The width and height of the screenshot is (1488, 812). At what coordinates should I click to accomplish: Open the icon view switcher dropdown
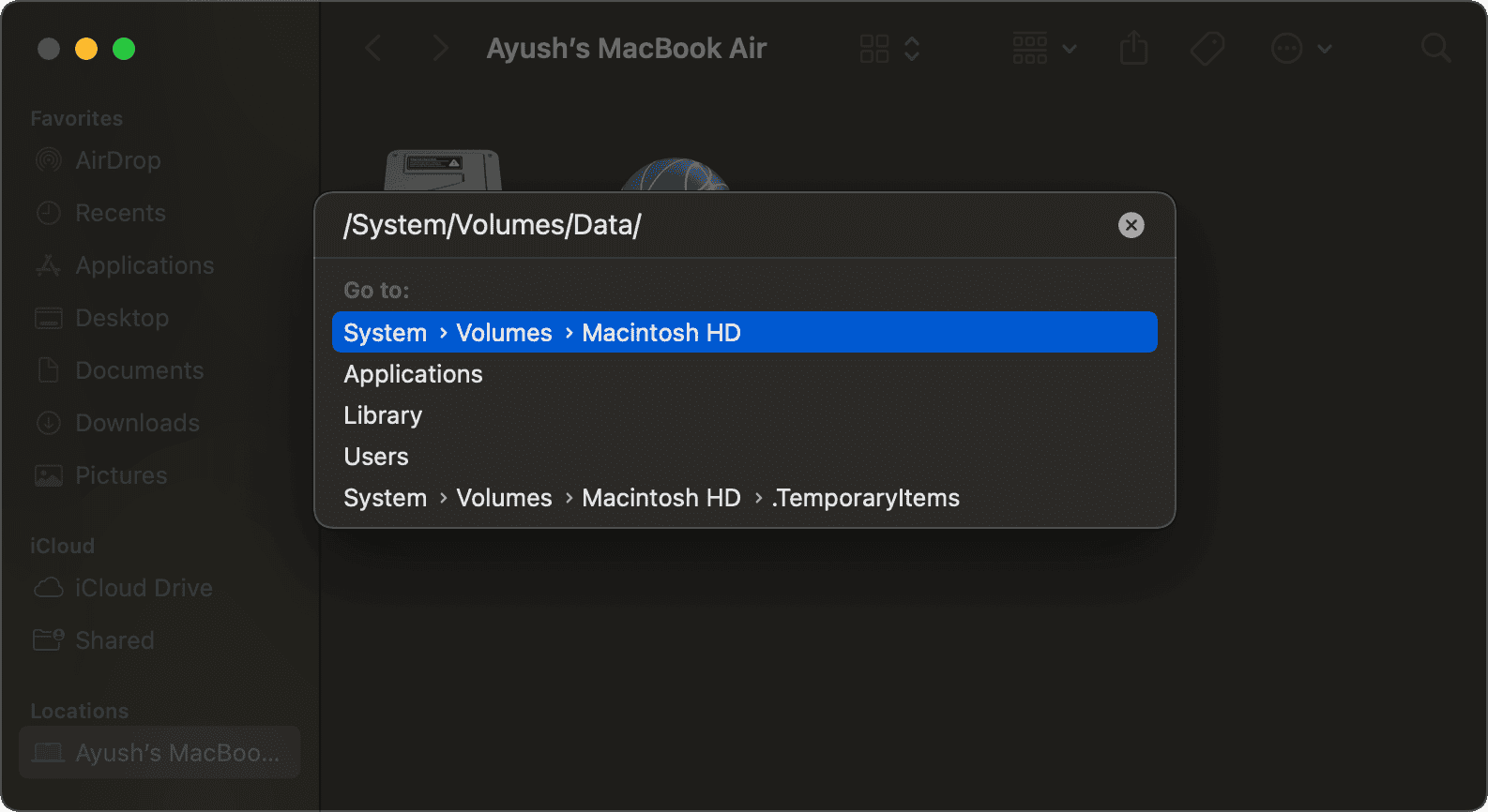tap(889, 48)
